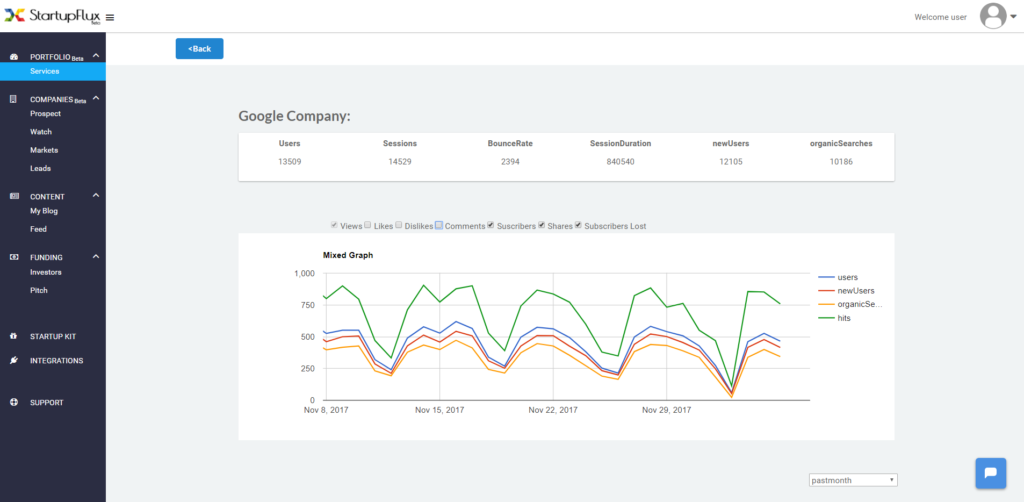Collapse the Funding section chevron
Screen dimensions: 1024x502
95,257
